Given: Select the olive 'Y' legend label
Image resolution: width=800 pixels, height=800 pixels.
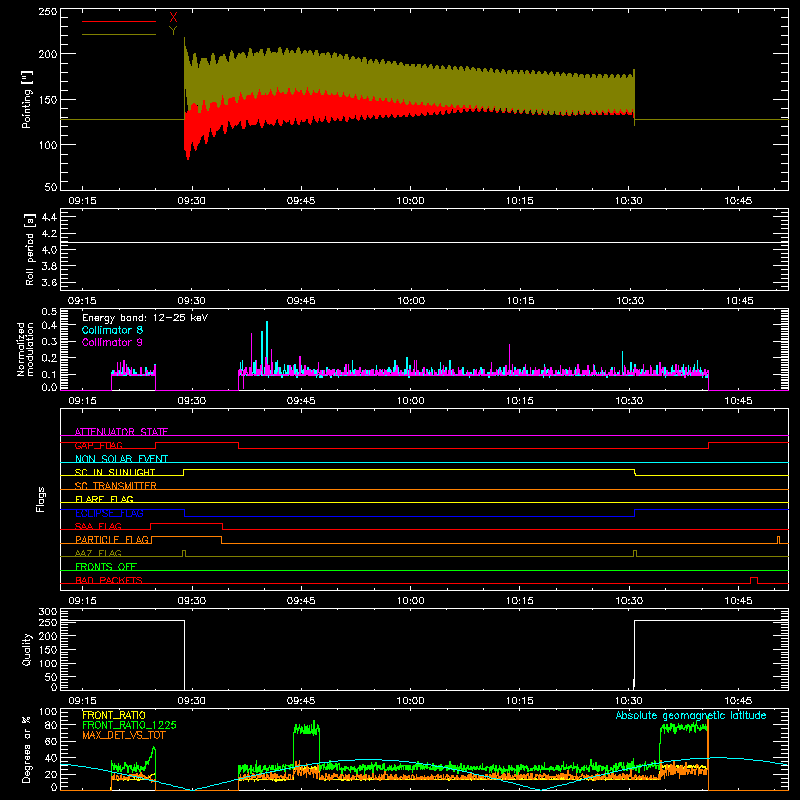Looking at the screenshot, I should click(x=173, y=31).
